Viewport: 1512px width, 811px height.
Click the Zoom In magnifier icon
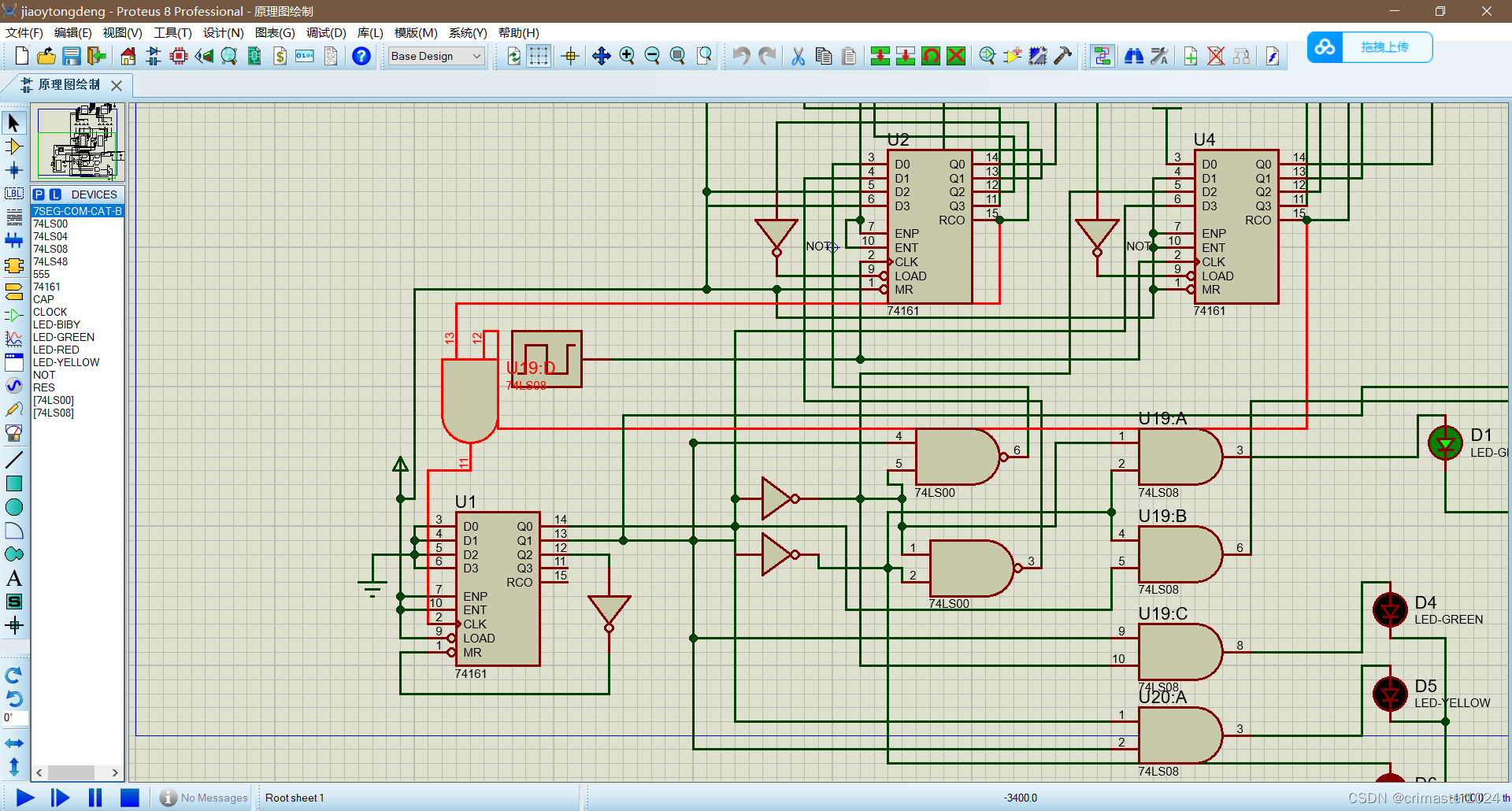click(x=627, y=56)
